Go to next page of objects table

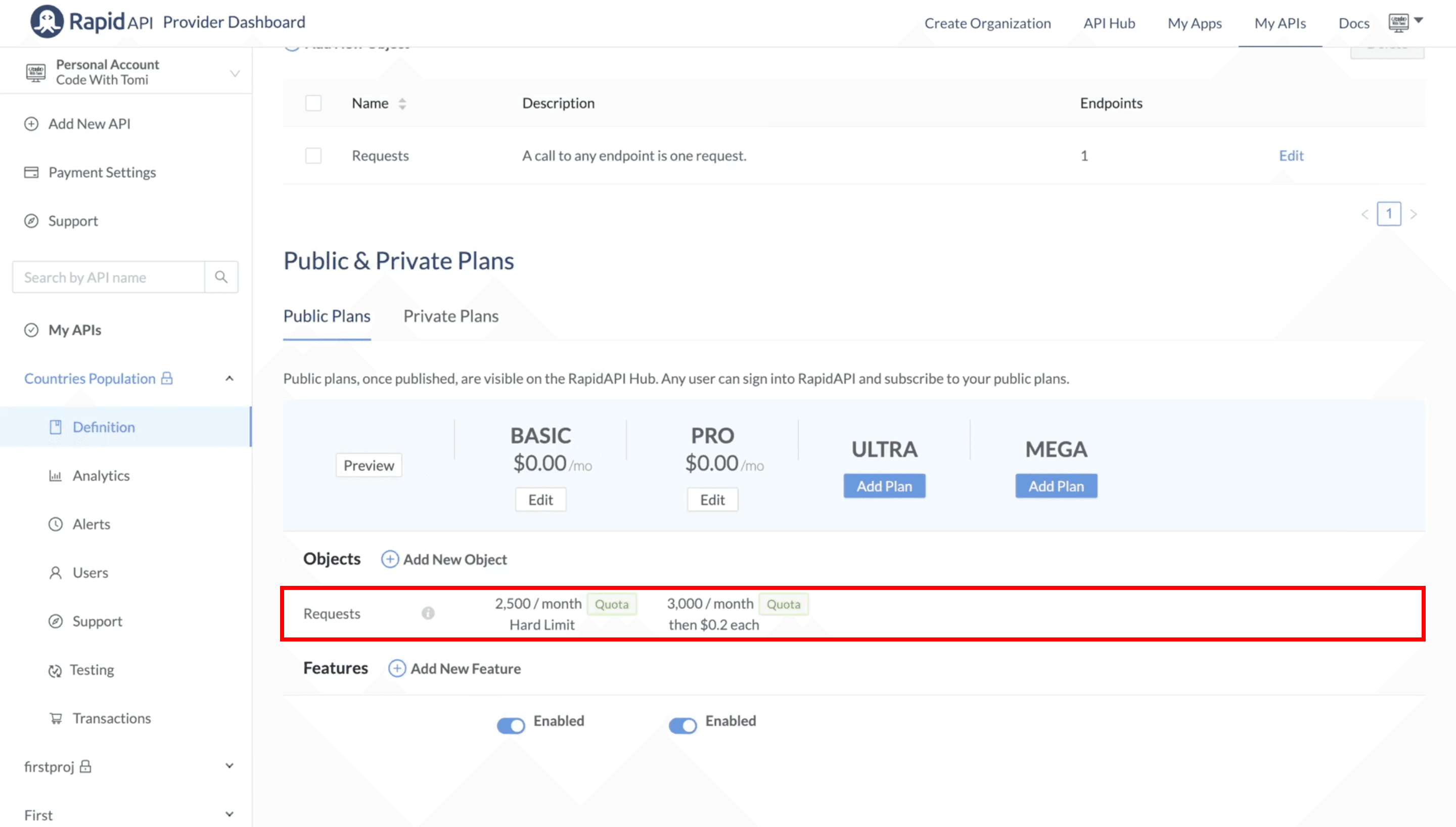[x=1414, y=214]
